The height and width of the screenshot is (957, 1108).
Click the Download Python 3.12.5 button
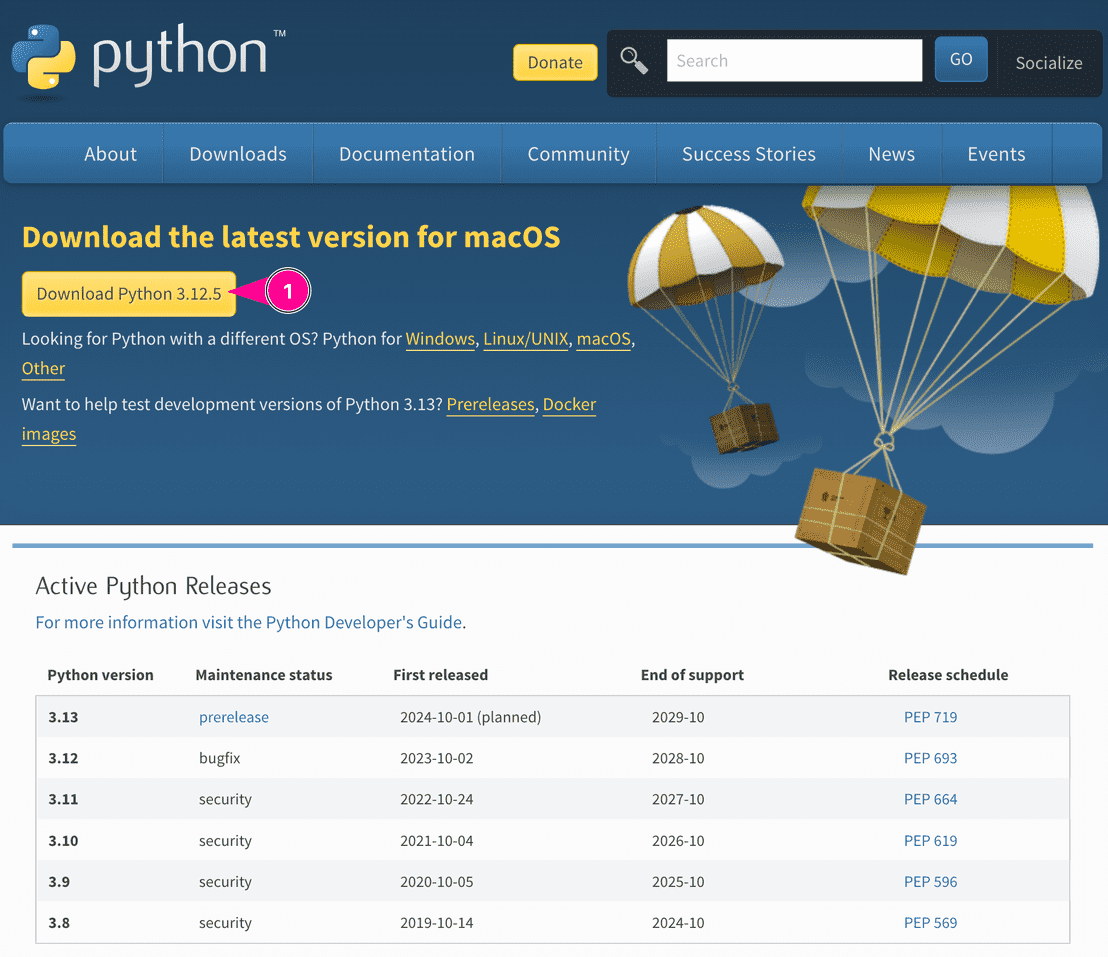[128, 293]
